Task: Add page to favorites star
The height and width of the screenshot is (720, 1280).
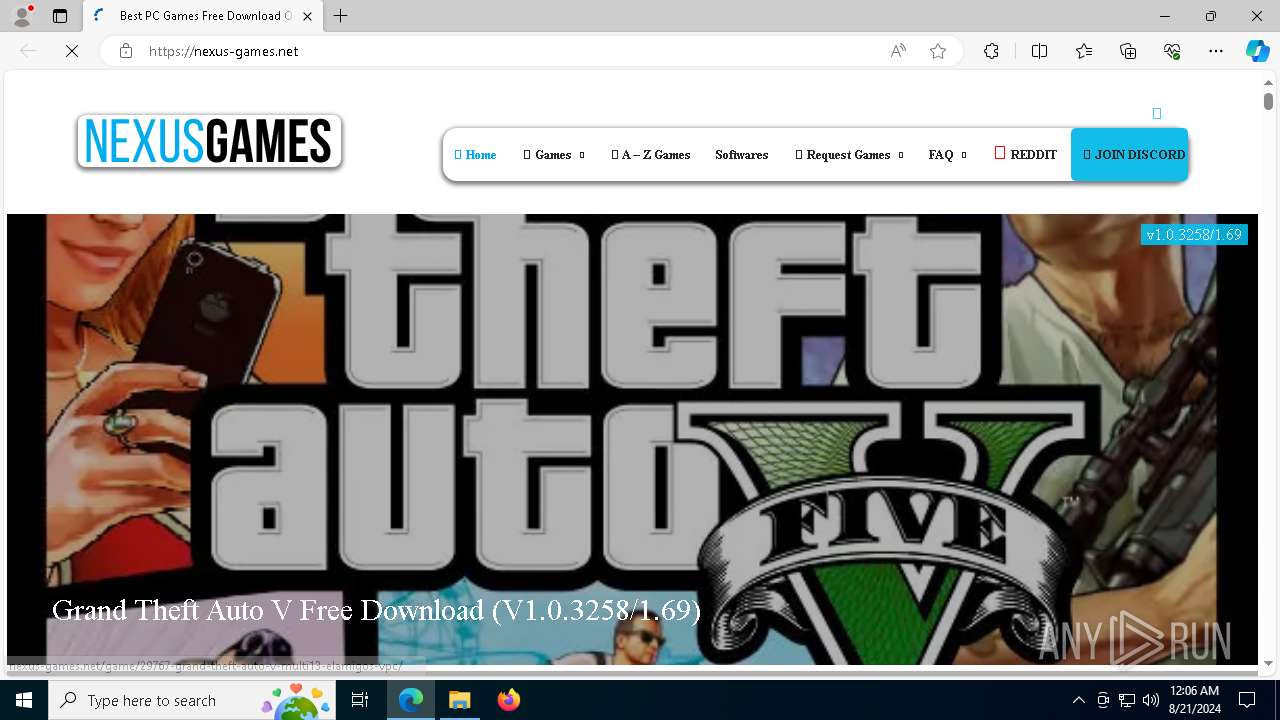Action: coord(938,51)
